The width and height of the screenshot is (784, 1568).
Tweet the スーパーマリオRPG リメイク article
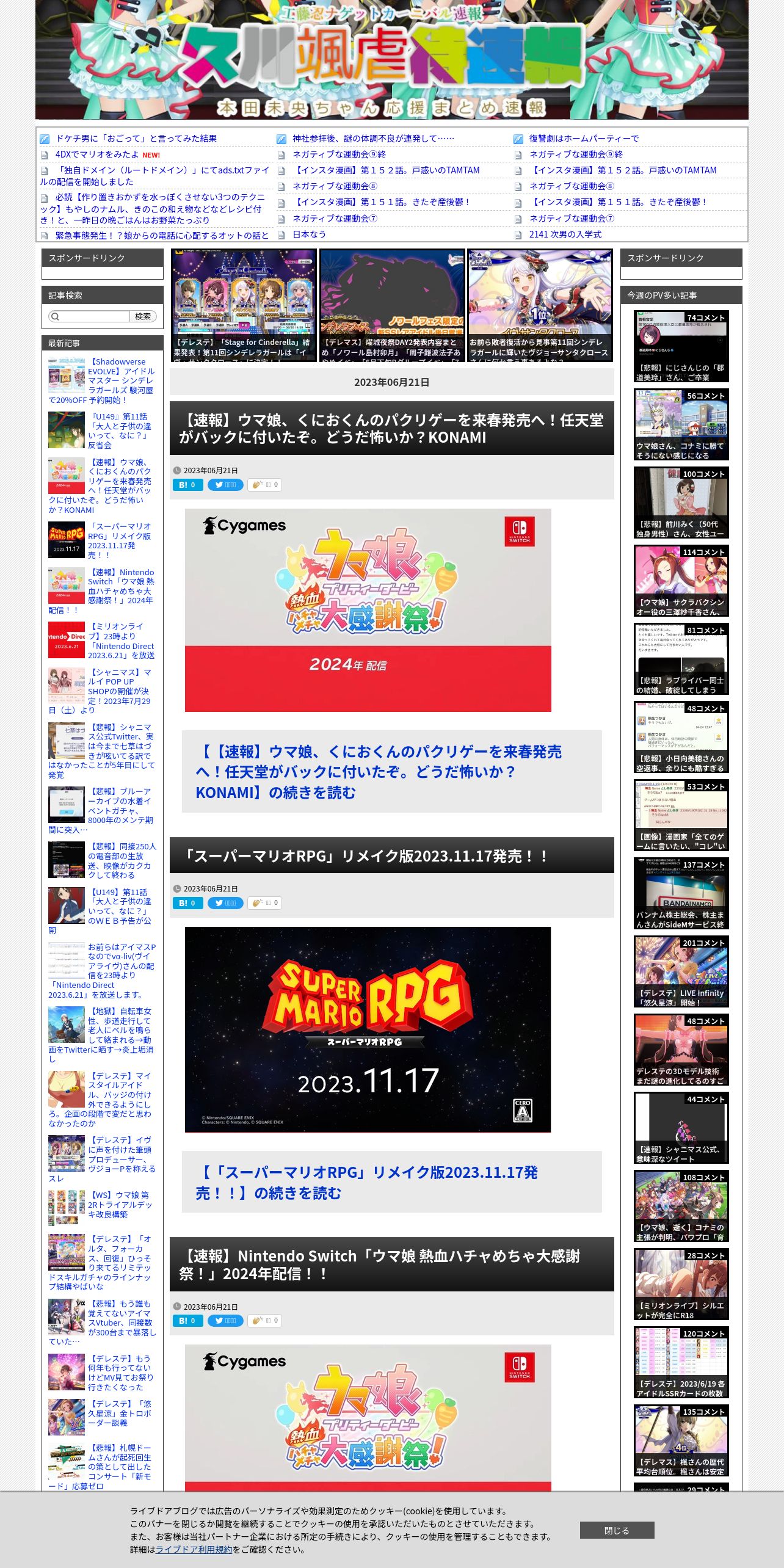[225, 903]
